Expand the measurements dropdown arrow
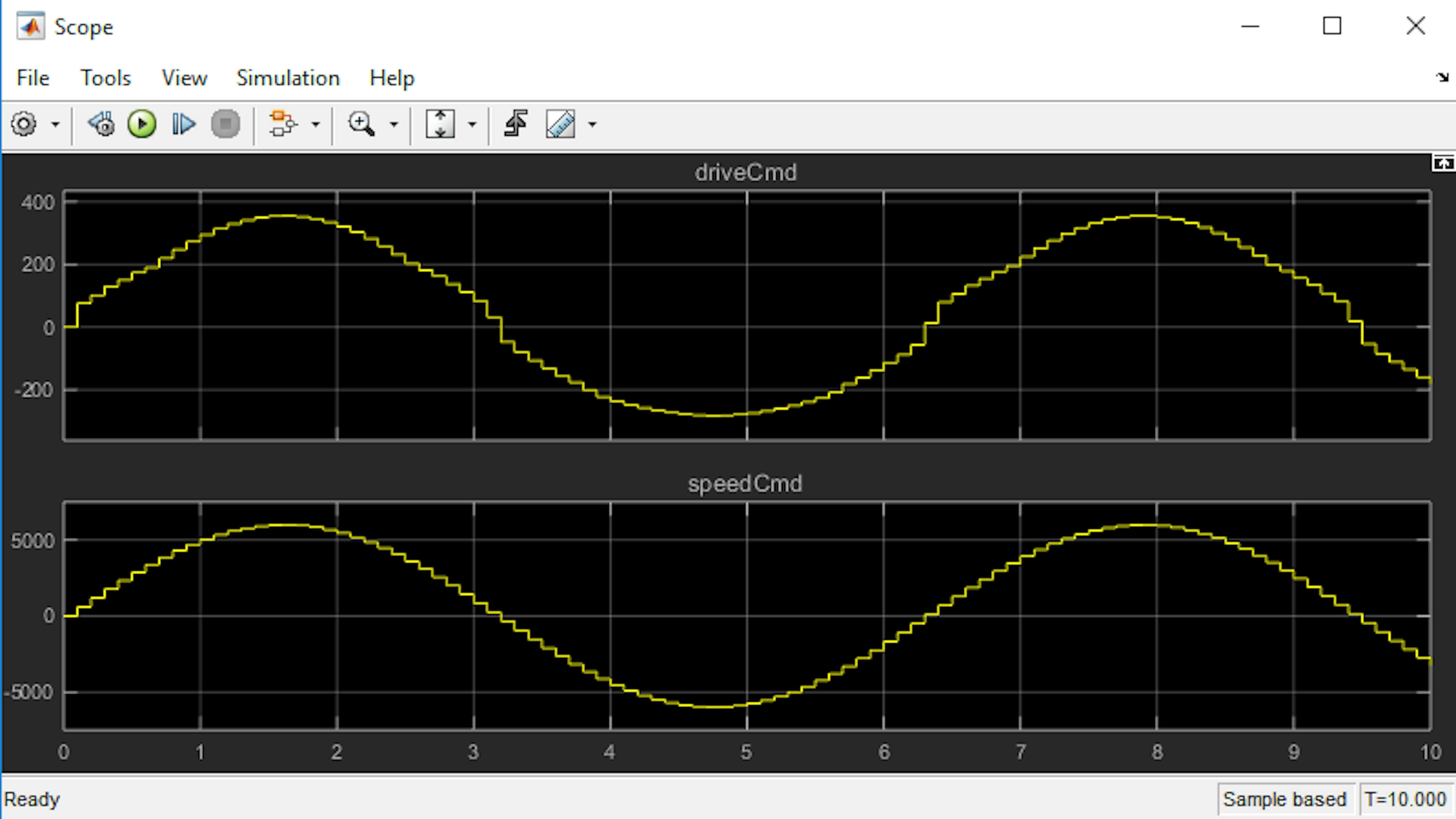 (x=592, y=124)
